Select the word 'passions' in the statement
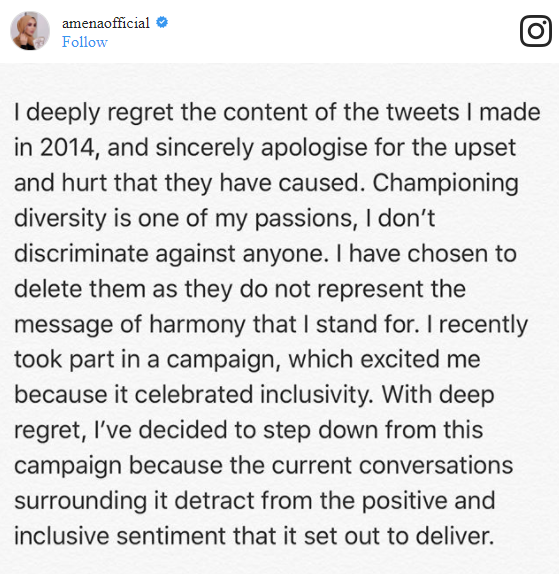Screen dimensions: 559x574 click(305, 219)
